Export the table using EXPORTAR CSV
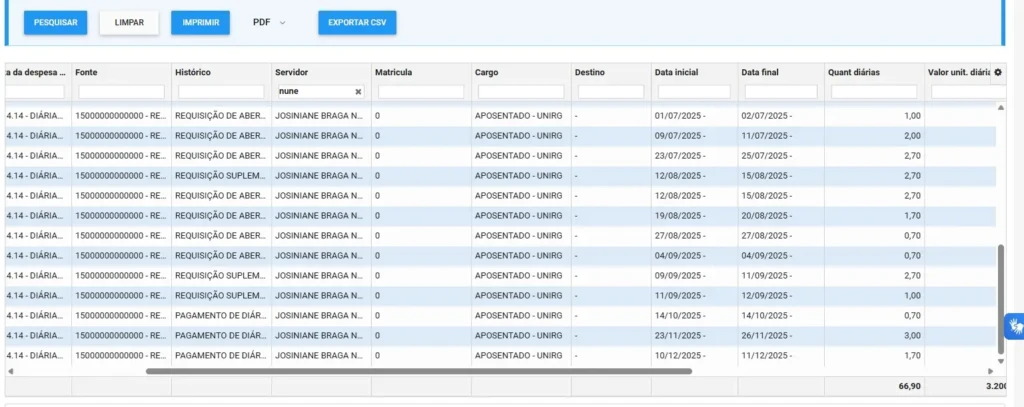 [357, 22]
